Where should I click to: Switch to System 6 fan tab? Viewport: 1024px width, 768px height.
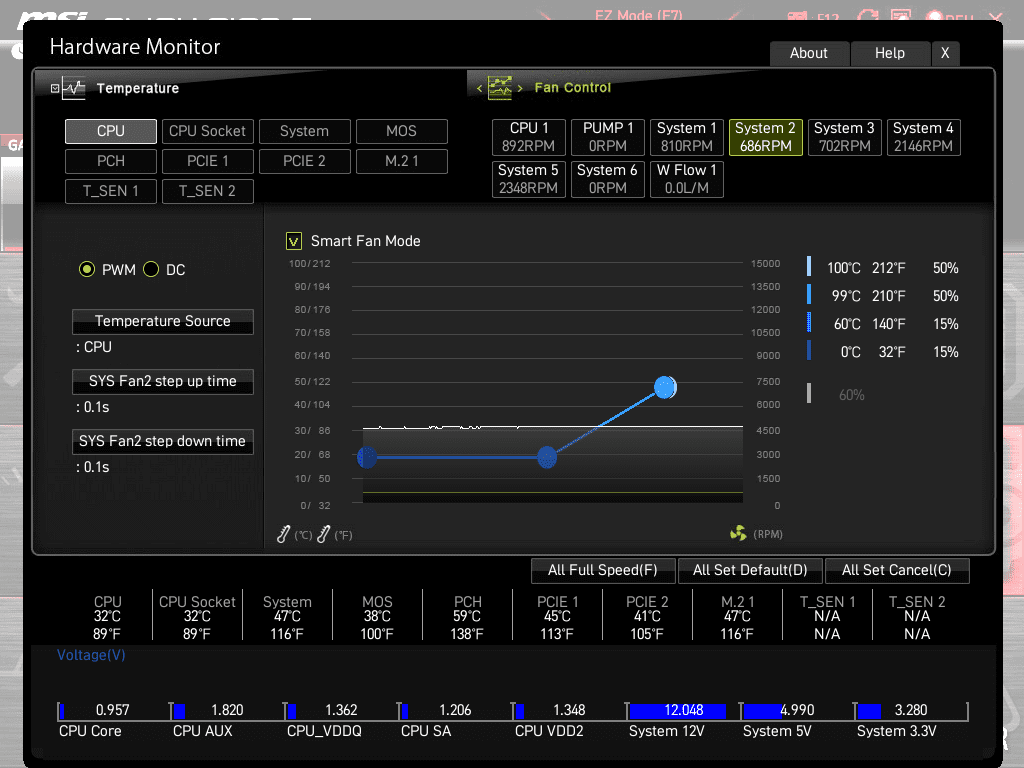(608, 179)
